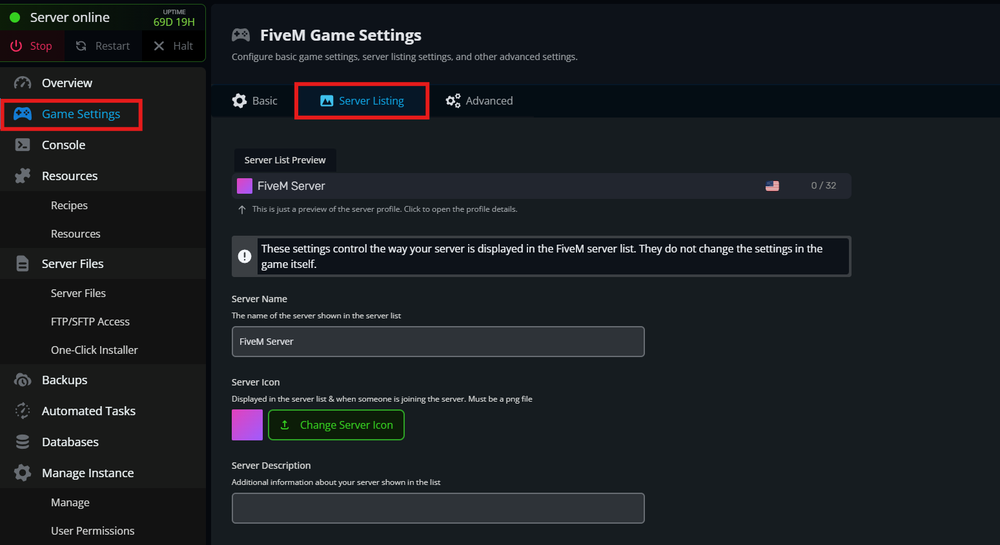Image resolution: width=1000 pixels, height=545 pixels.
Task: Click the Game Settings gamepad icon
Action: coord(22,114)
